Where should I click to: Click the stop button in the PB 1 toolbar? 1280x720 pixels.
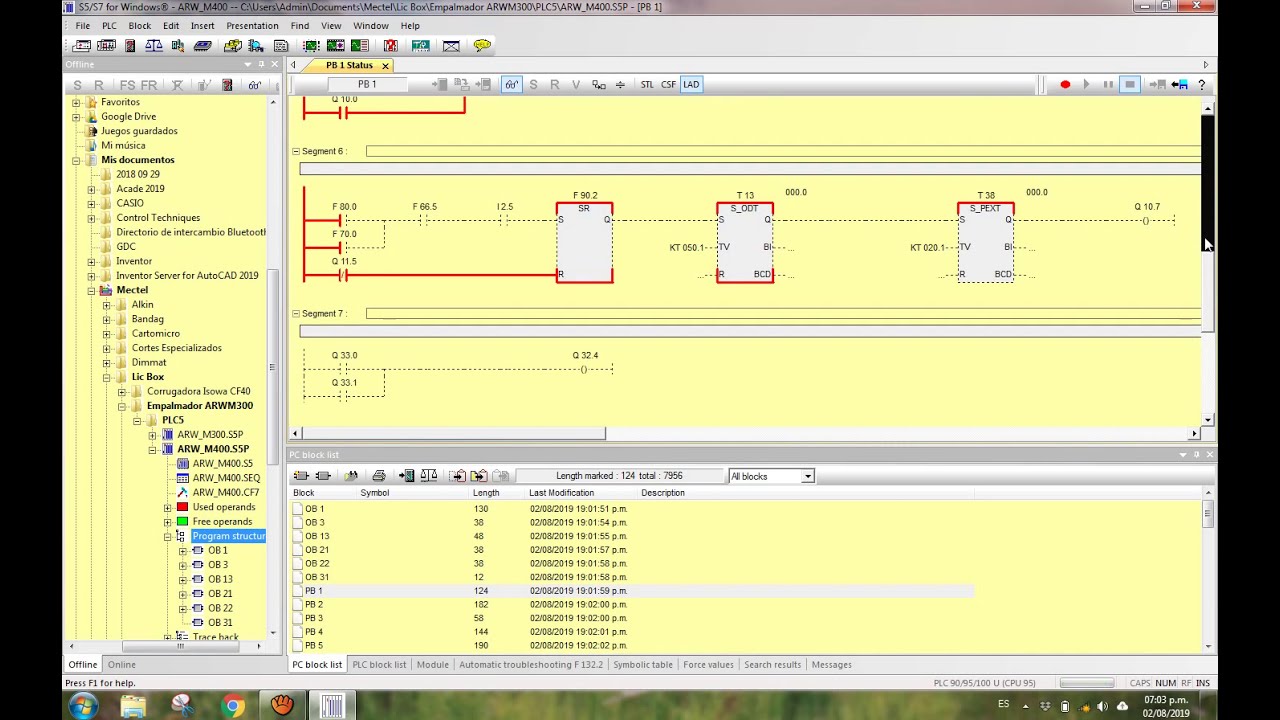click(x=1129, y=84)
